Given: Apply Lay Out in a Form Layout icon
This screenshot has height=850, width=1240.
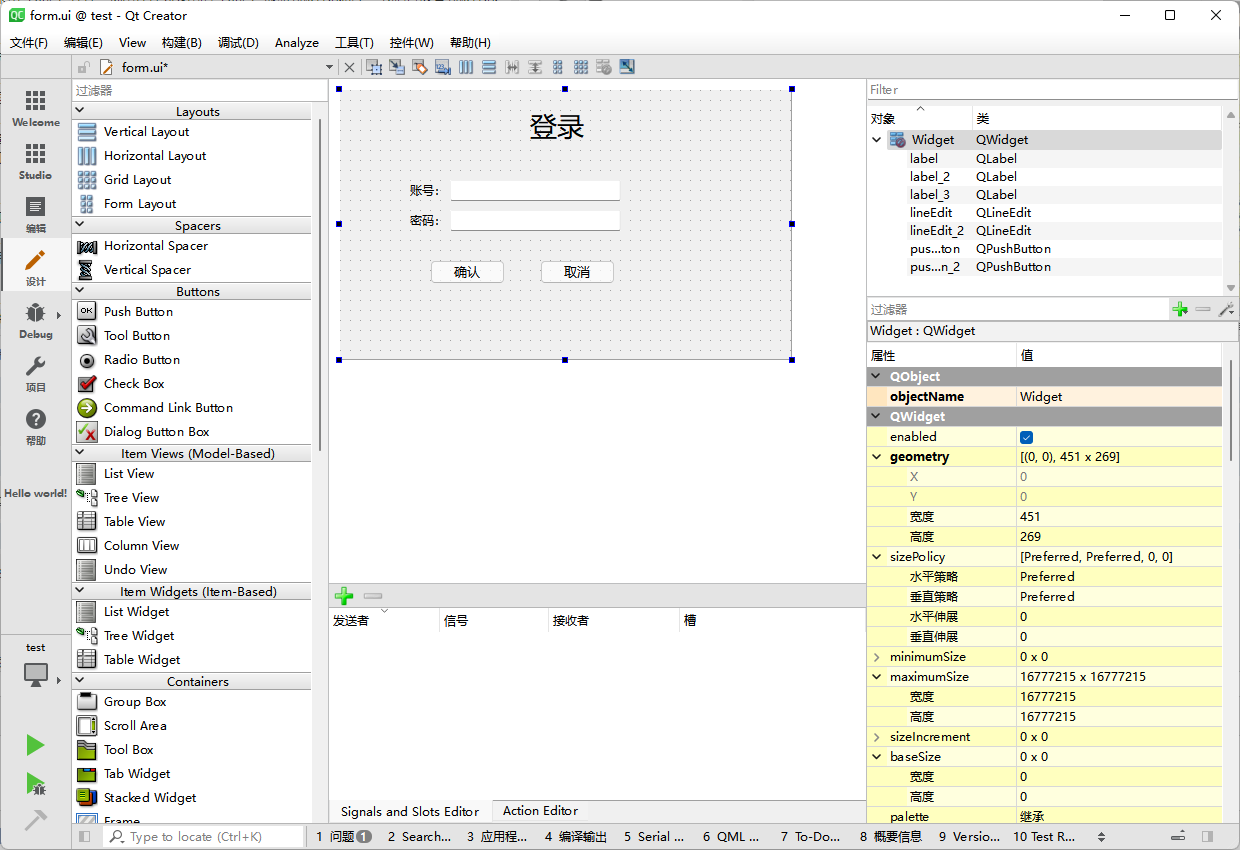Looking at the screenshot, I should click(558, 67).
